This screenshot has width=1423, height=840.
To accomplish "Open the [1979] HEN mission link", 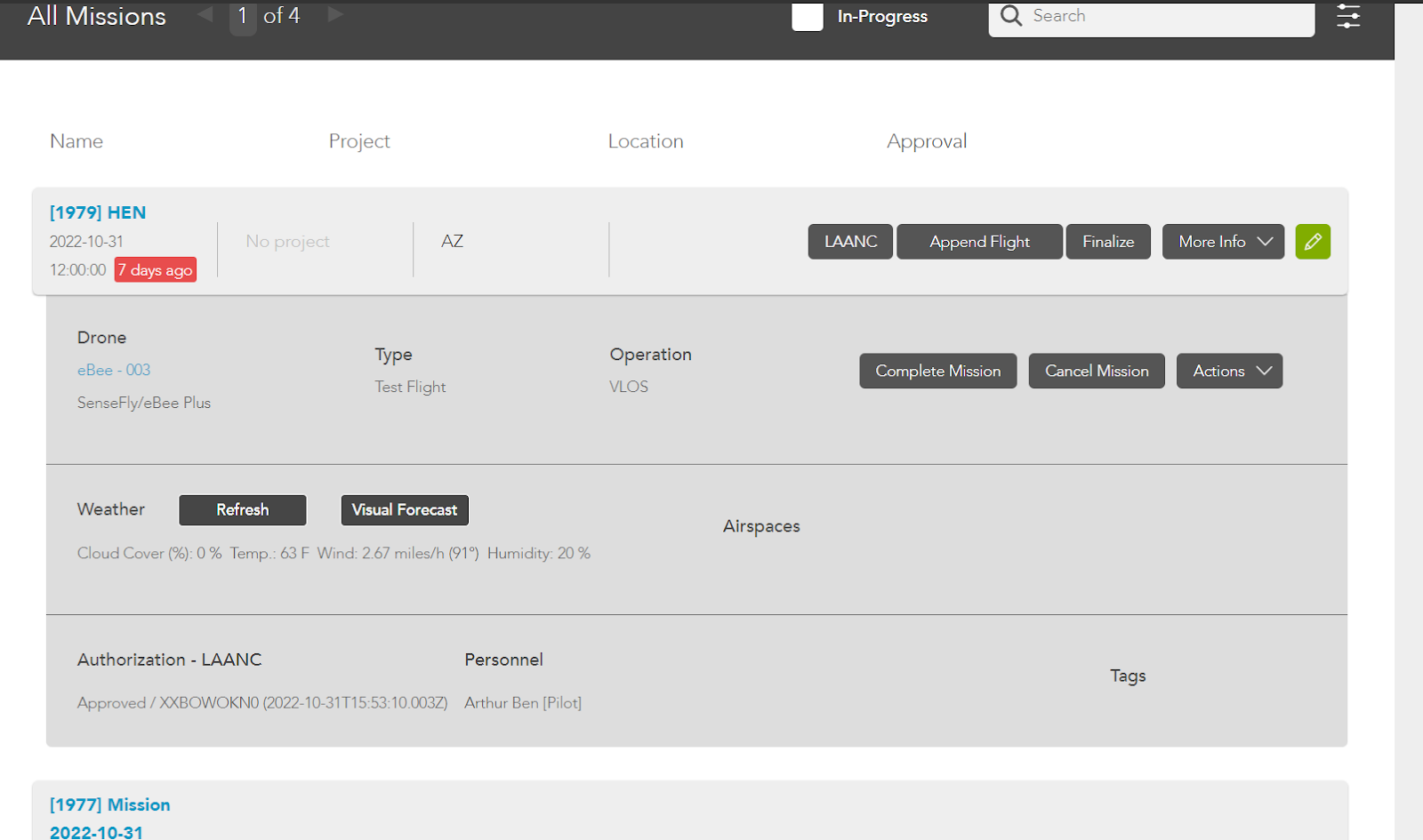I will pyautogui.click(x=98, y=212).
